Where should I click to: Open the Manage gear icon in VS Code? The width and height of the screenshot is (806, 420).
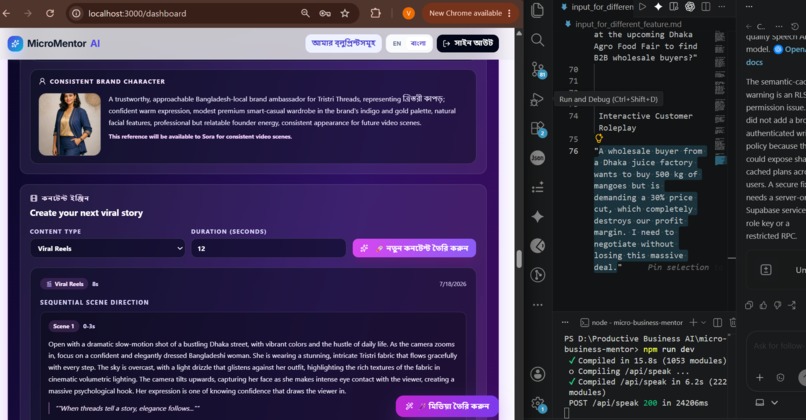pos(538,404)
